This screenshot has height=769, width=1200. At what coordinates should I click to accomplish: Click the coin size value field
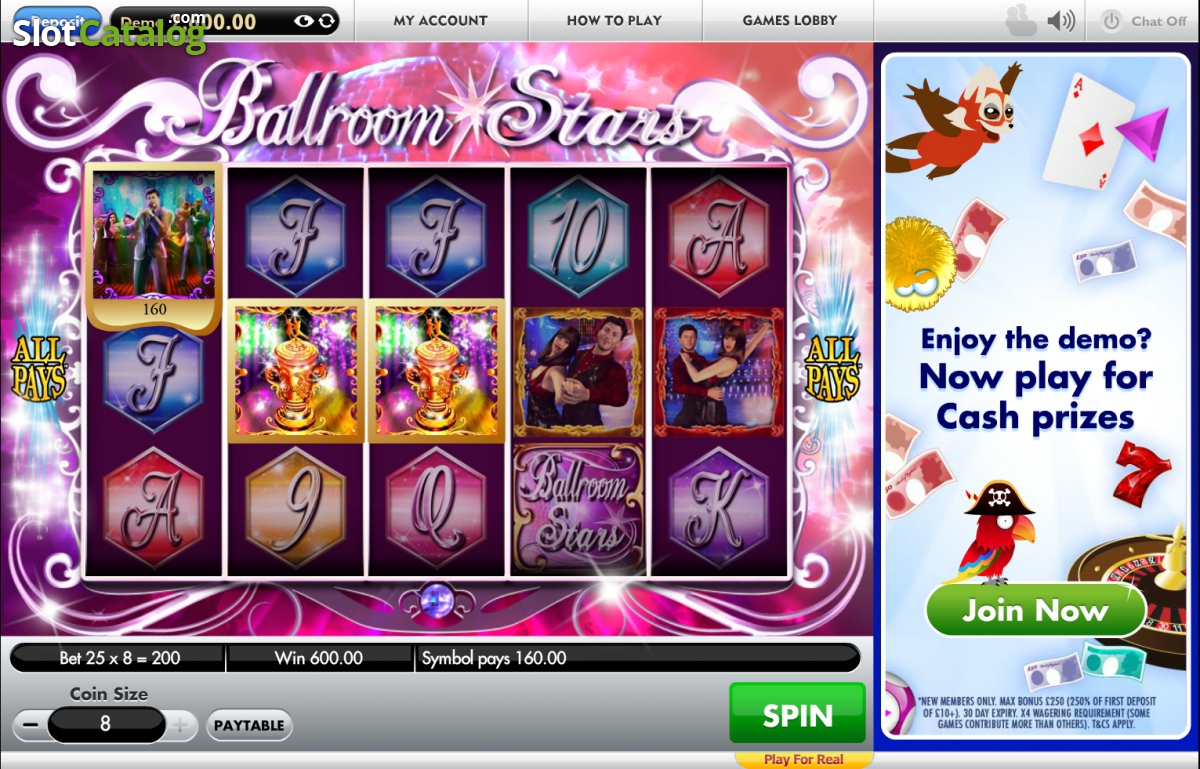pyautogui.click(x=106, y=725)
